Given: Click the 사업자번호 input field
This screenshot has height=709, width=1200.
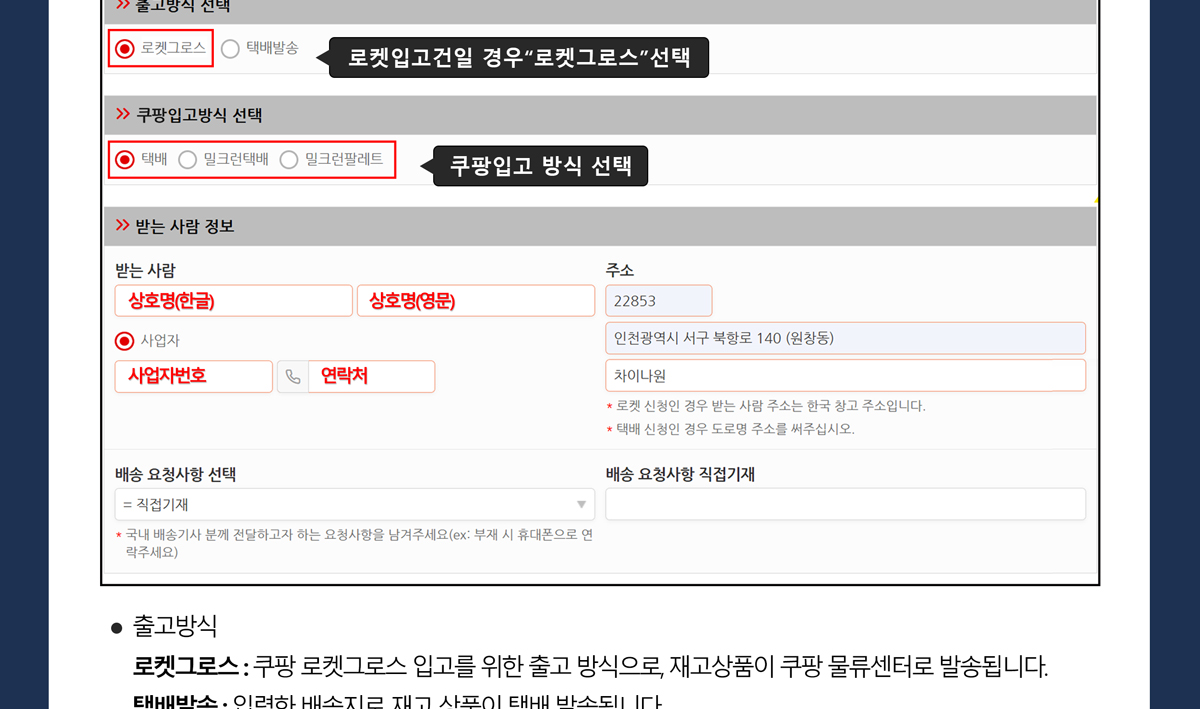Looking at the screenshot, I should pos(194,377).
